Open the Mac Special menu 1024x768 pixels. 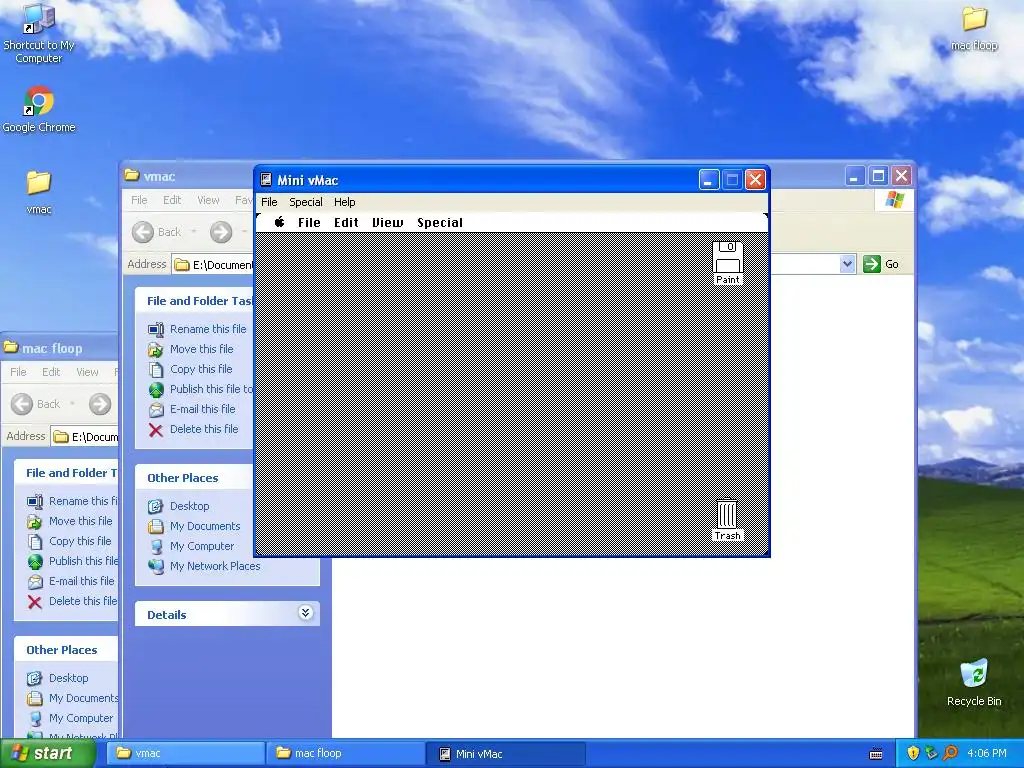click(x=440, y=222)
